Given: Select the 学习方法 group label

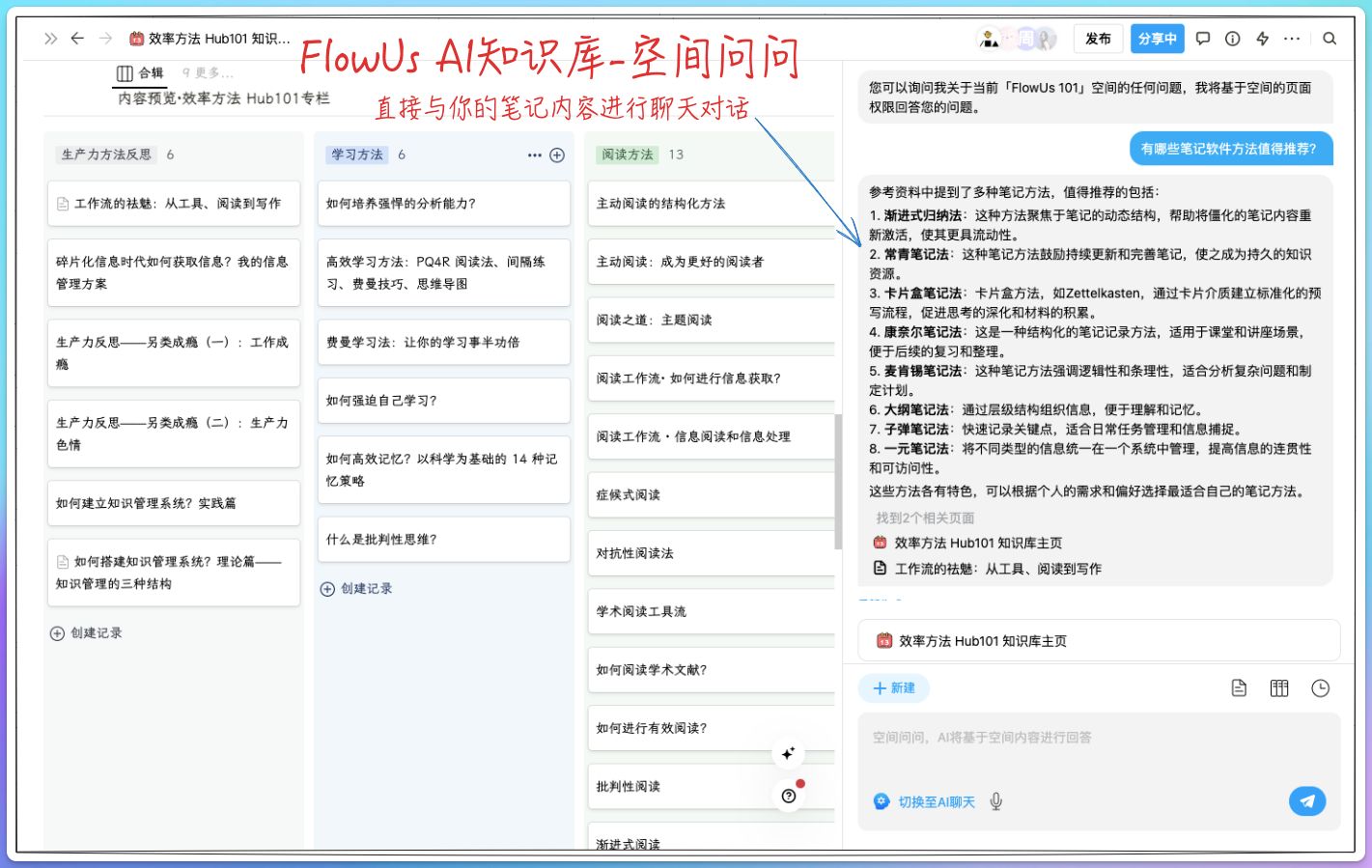Looking at the screenshot, I should (x=357, y=154).
